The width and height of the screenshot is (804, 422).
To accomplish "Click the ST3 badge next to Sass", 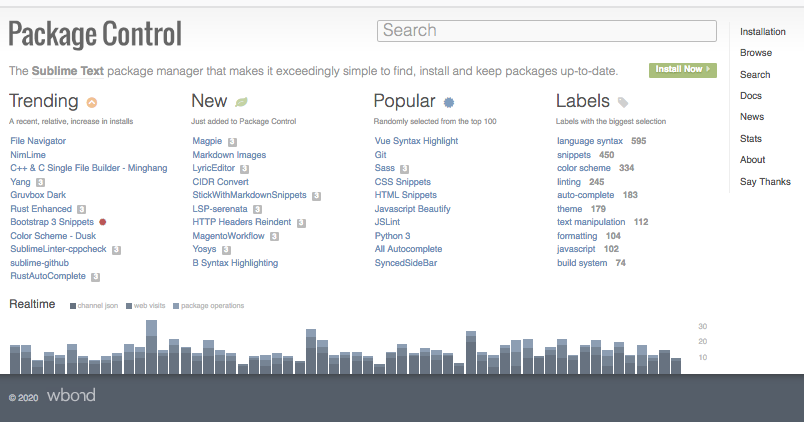I will click(x=405, y=169).
